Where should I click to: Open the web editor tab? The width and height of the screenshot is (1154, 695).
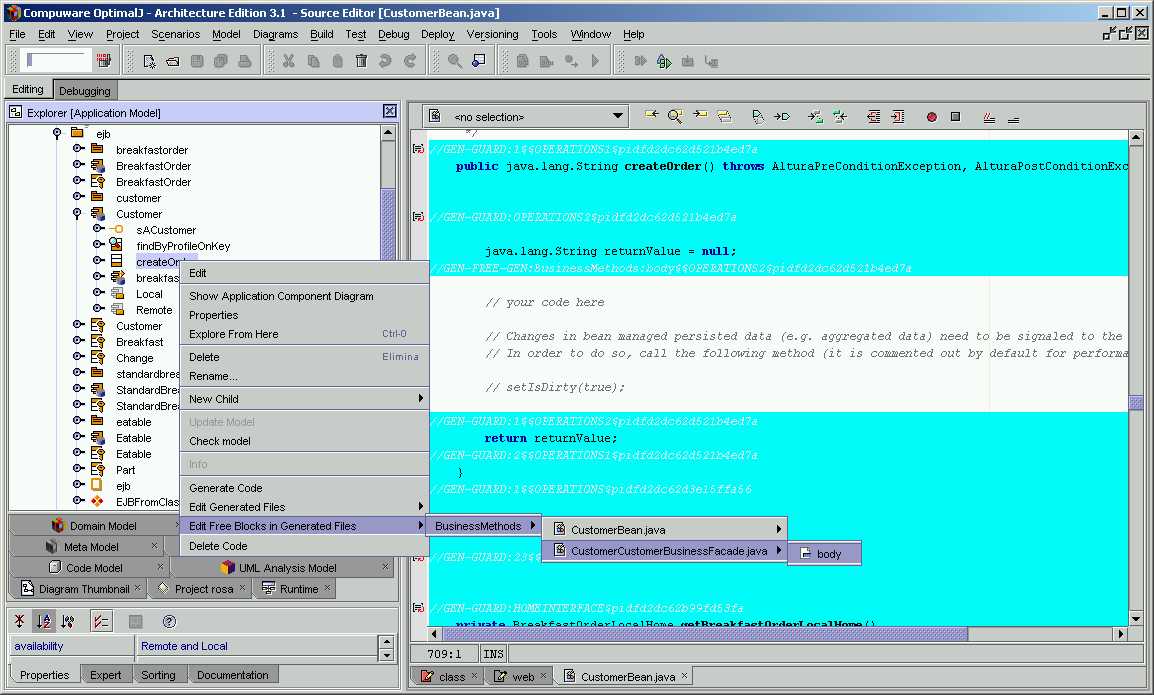(518, 677)
